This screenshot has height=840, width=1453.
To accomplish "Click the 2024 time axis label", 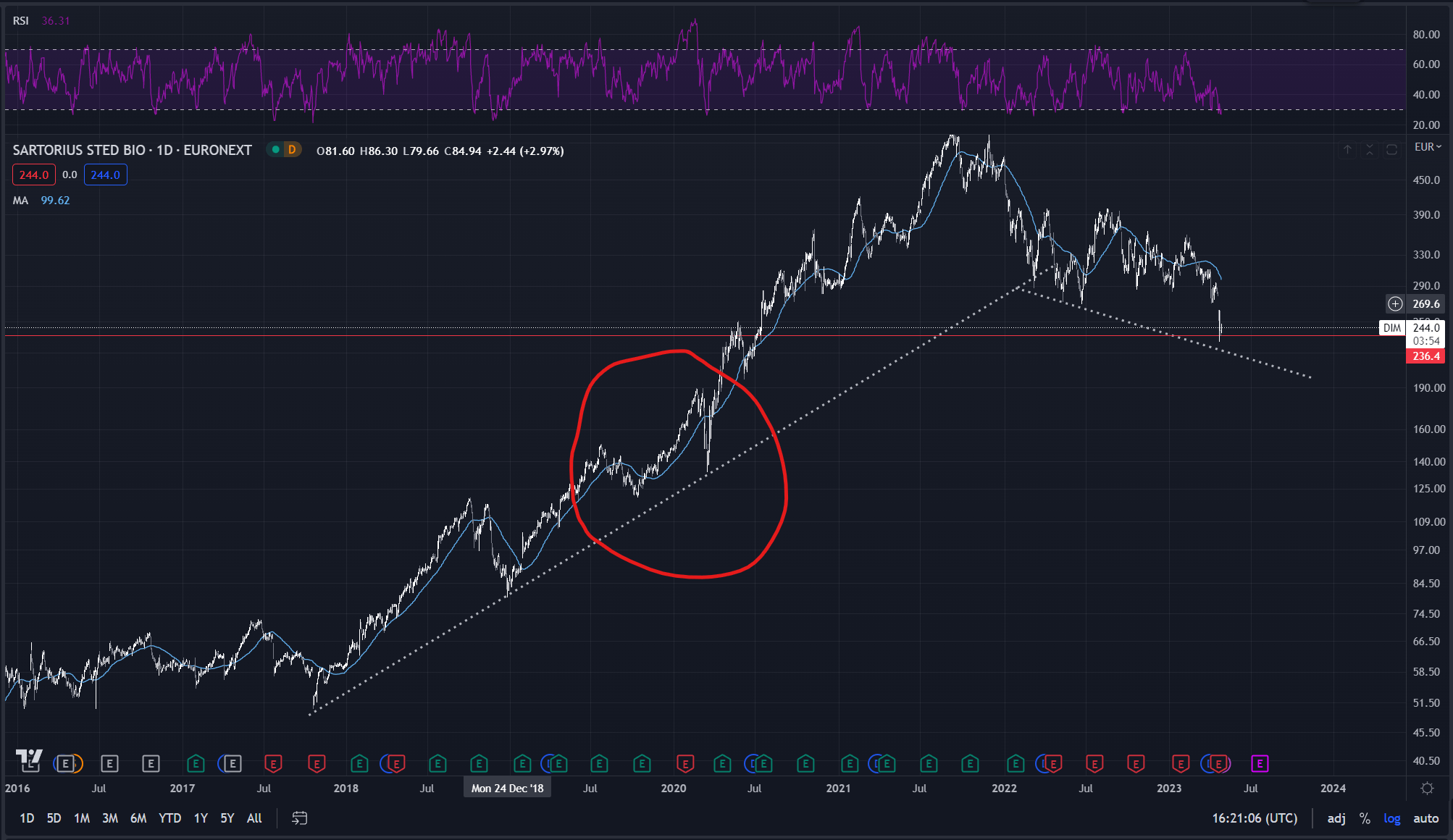I will coord(1333,788).
